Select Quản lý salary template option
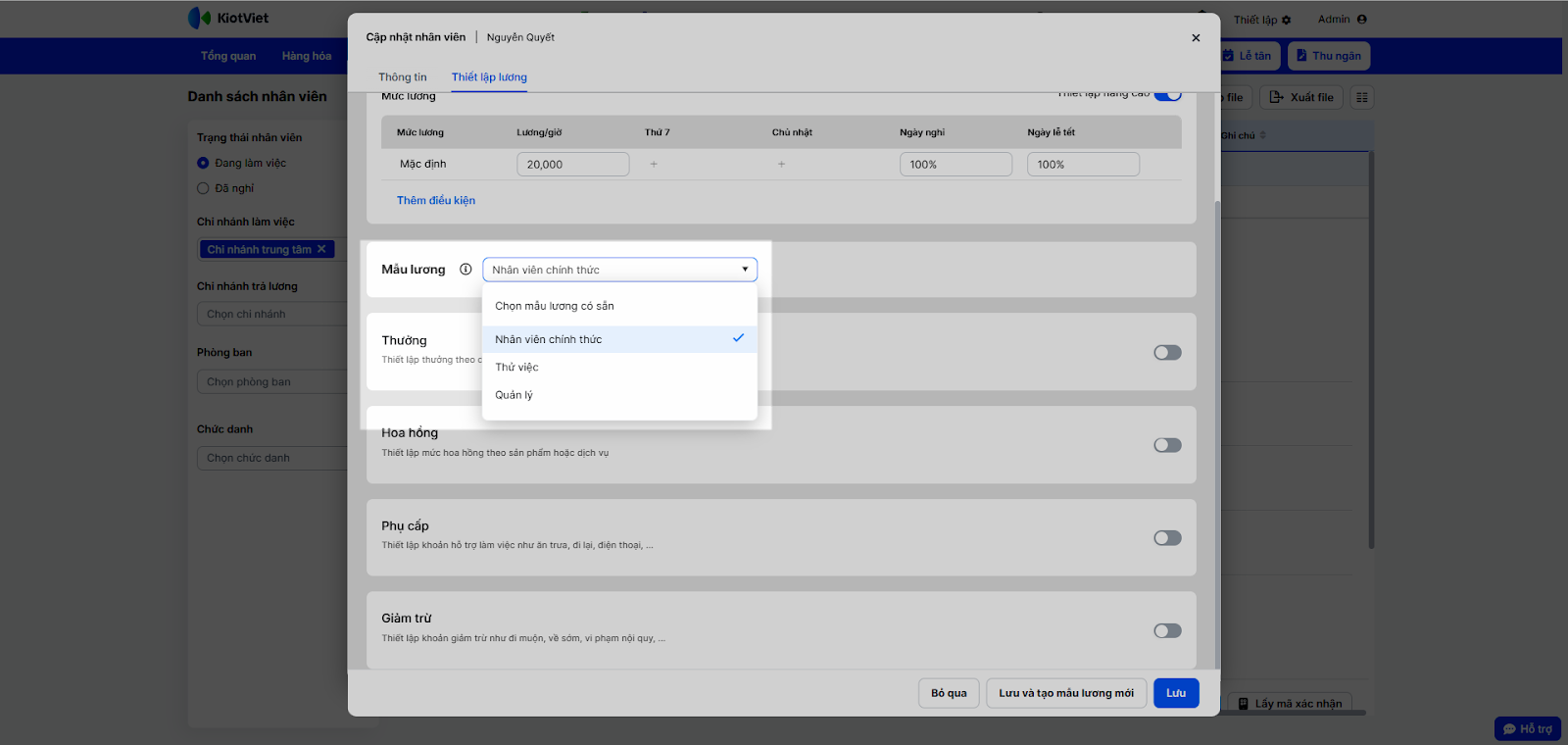1568x745 pixels. coord(514,395)
